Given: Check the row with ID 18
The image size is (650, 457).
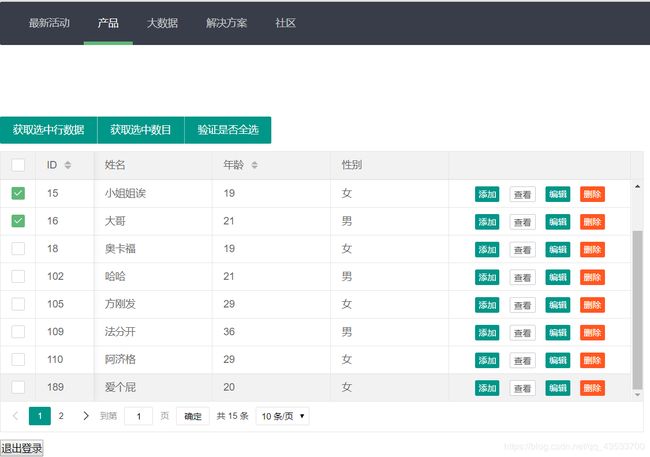Looking at the screenshot, I should pos(18,249).
